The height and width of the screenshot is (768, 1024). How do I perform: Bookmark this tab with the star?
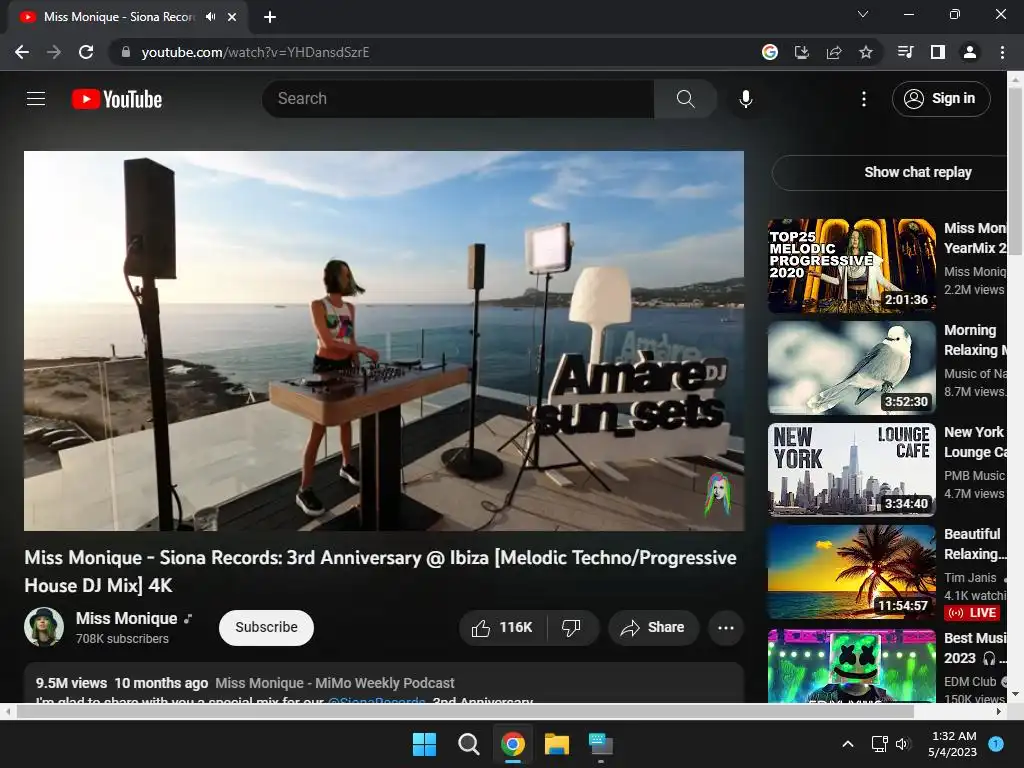pos(866,52)
